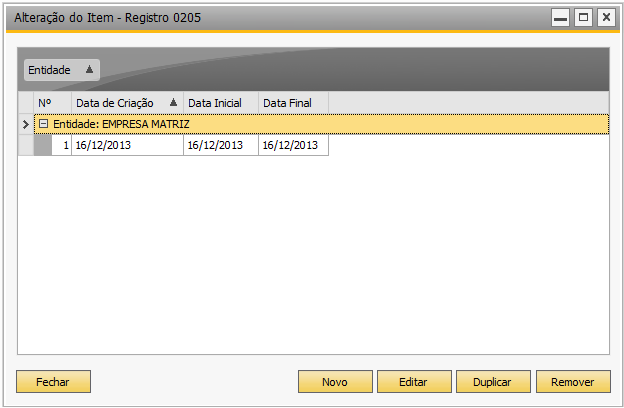624x408 pixels.
Task: Select Data de Criação cell 16/12/2013
Action: tap(127, 145)
